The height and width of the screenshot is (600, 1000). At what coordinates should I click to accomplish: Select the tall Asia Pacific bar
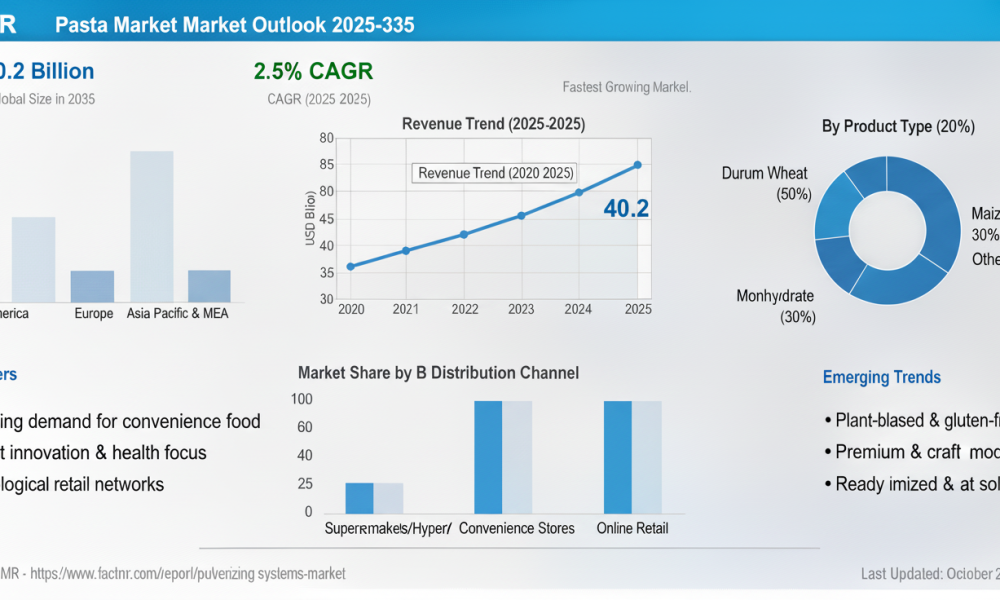coord(152,226)
